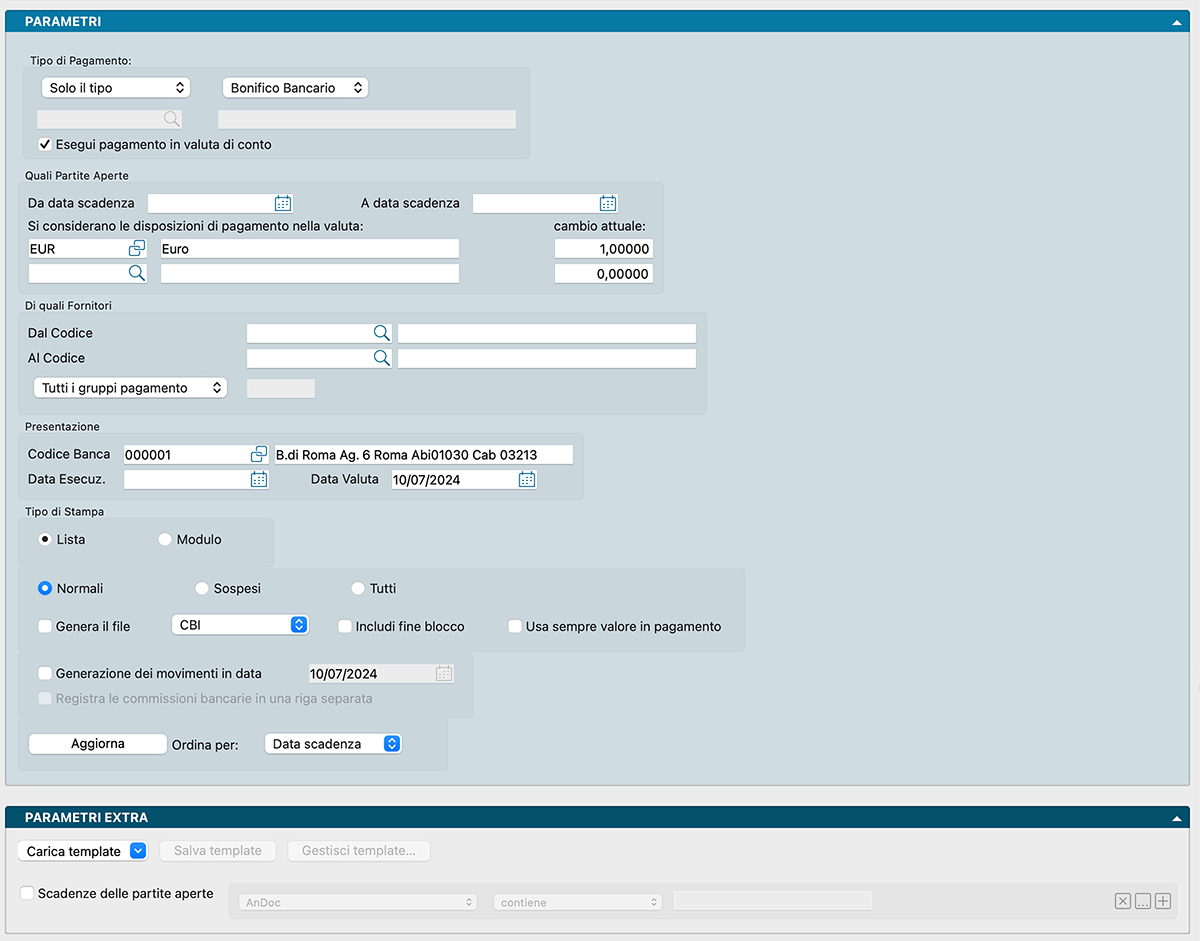
Task: Click plus icon to add filter row
Action: click(1163, 902)
